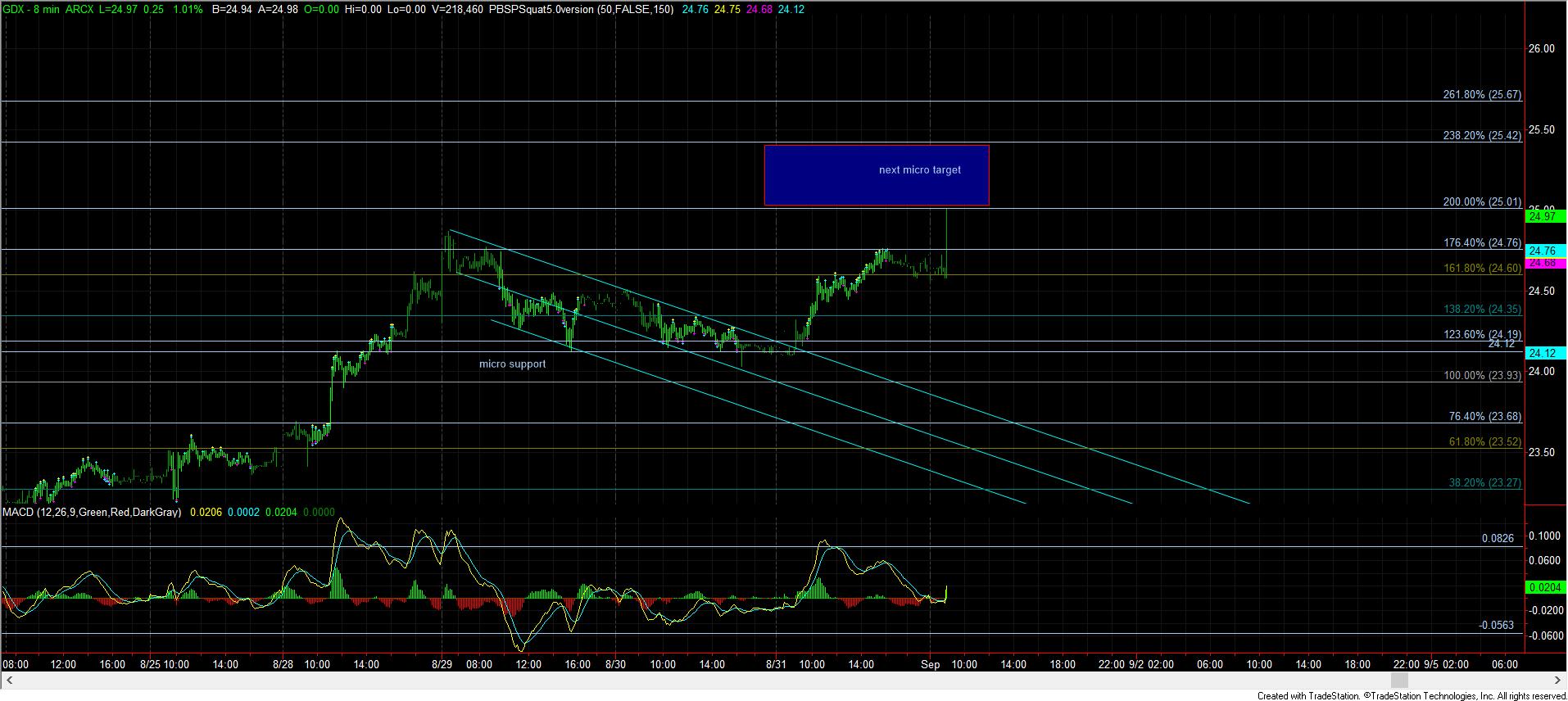Click the horizontal scrollbar thumb

coord(1399,681)
